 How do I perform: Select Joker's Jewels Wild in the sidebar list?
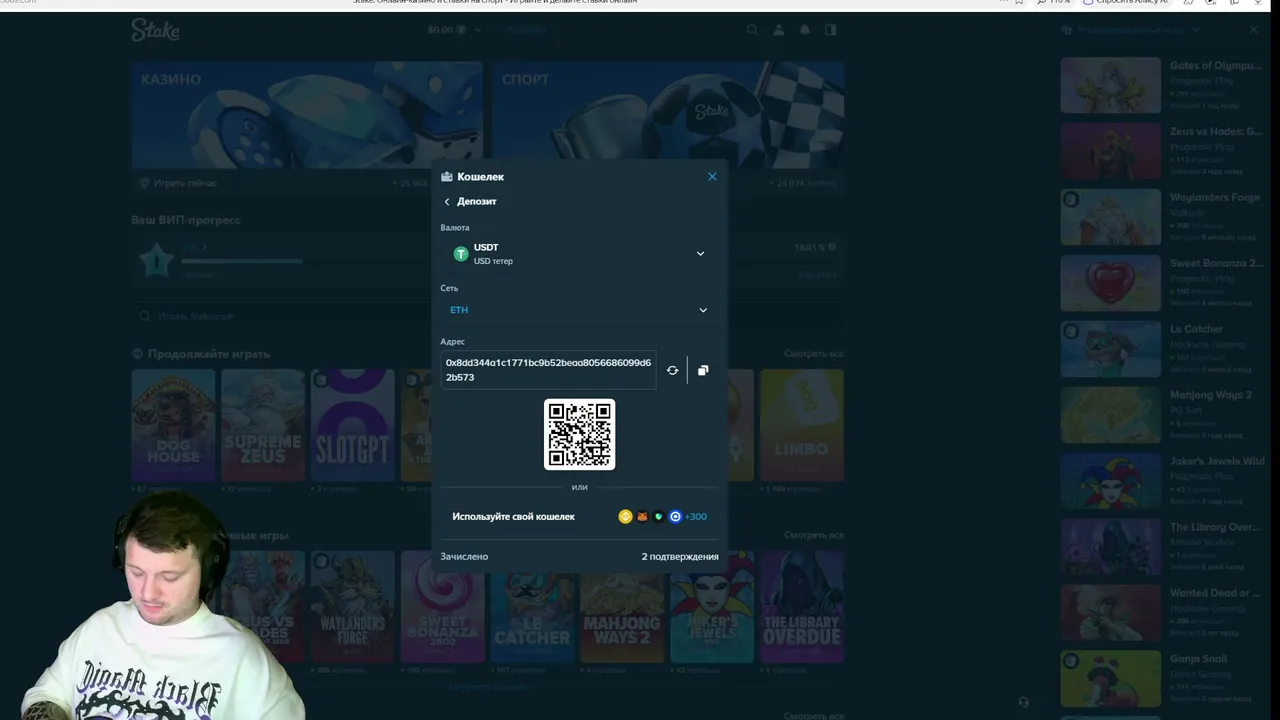pos(1161,481)
